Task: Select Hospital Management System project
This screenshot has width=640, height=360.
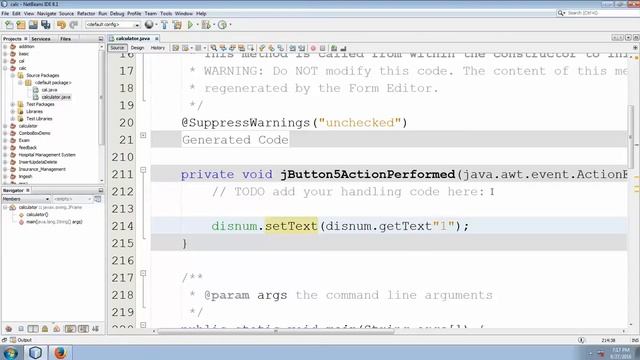Action: click(47, 155)
